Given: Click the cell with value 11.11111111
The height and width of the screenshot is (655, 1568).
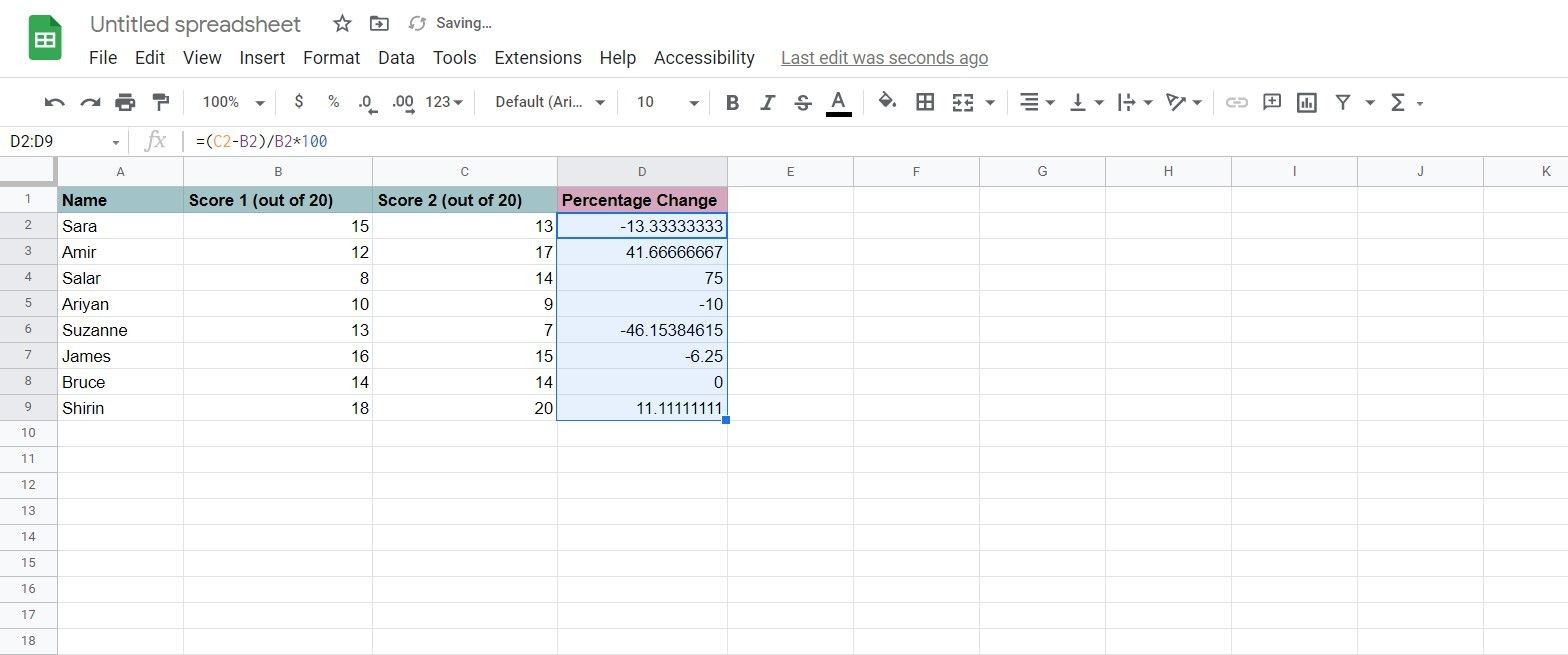Looking at the screenshot, I should pyautogui.click(x=642, y=408).
